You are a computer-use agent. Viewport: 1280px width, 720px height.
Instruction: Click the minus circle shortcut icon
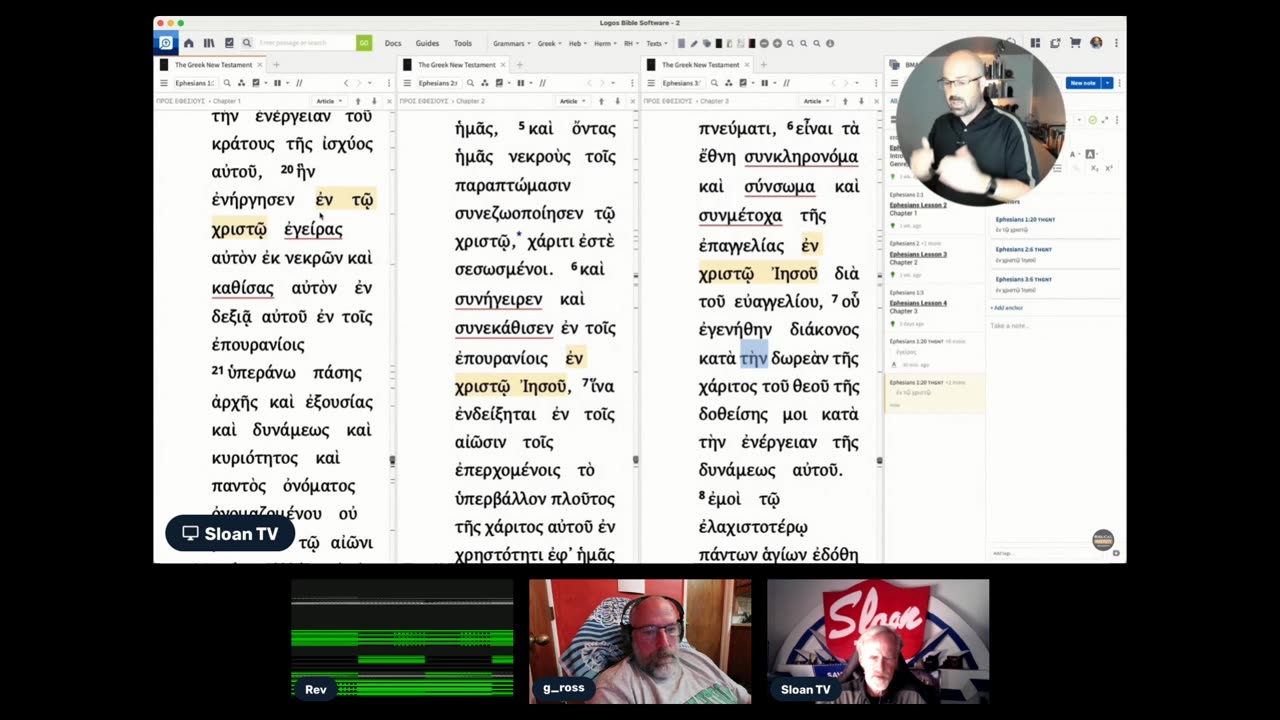[764, 43]
